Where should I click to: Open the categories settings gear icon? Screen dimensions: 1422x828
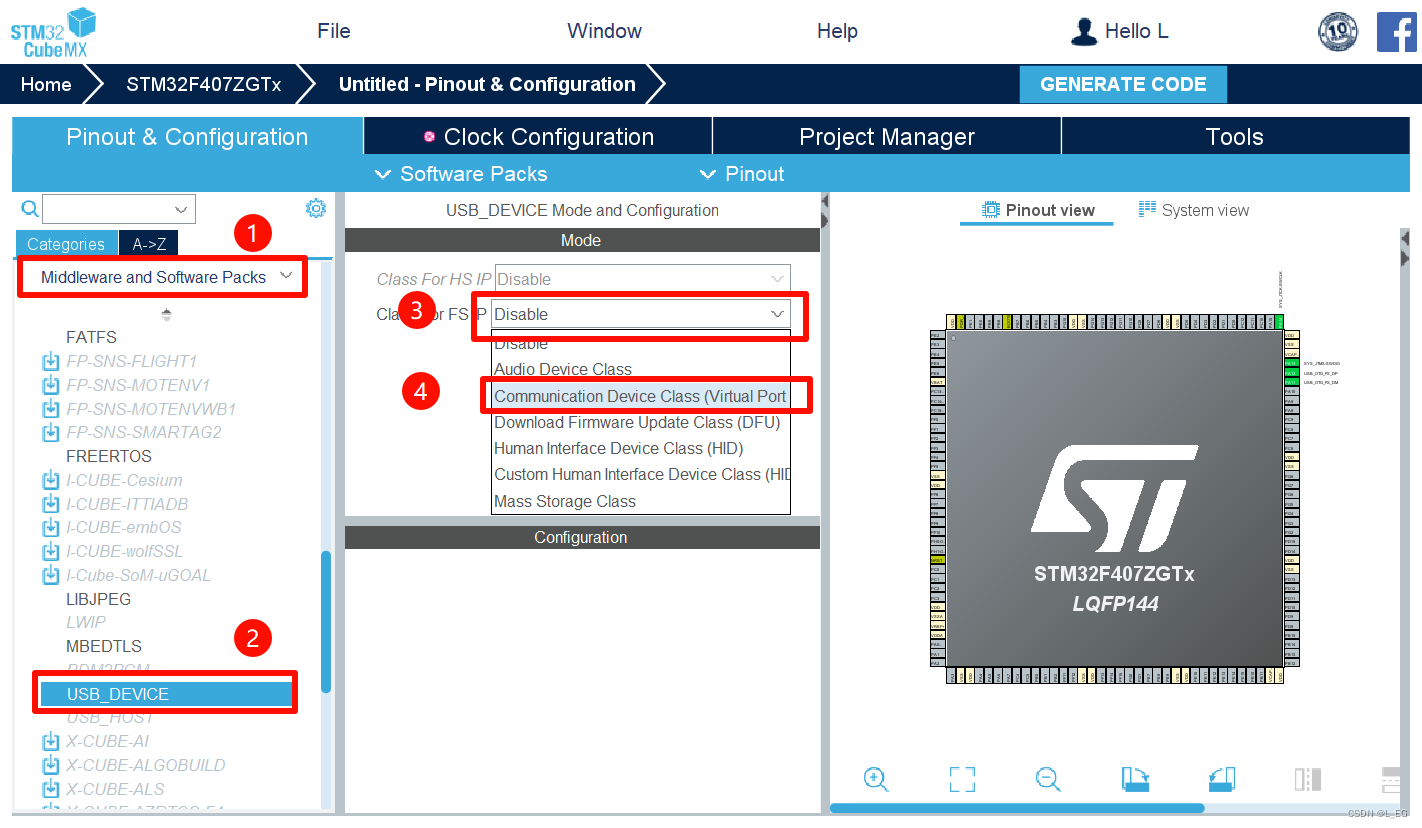316,208
